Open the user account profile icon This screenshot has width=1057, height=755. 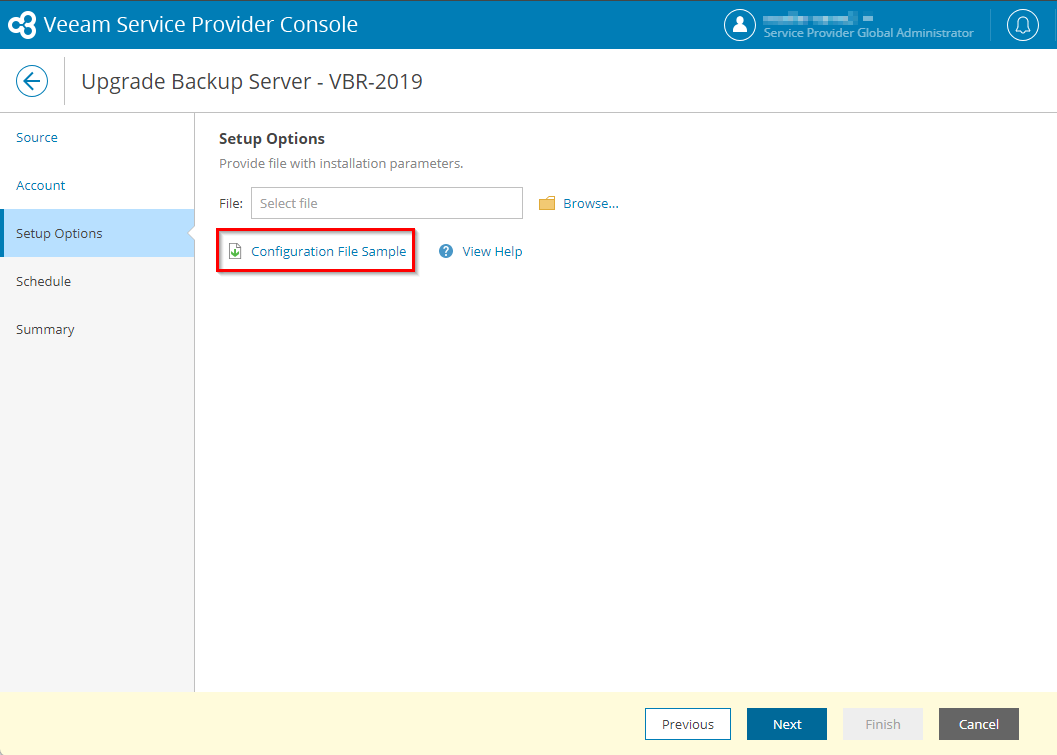(x=739, y=25)
